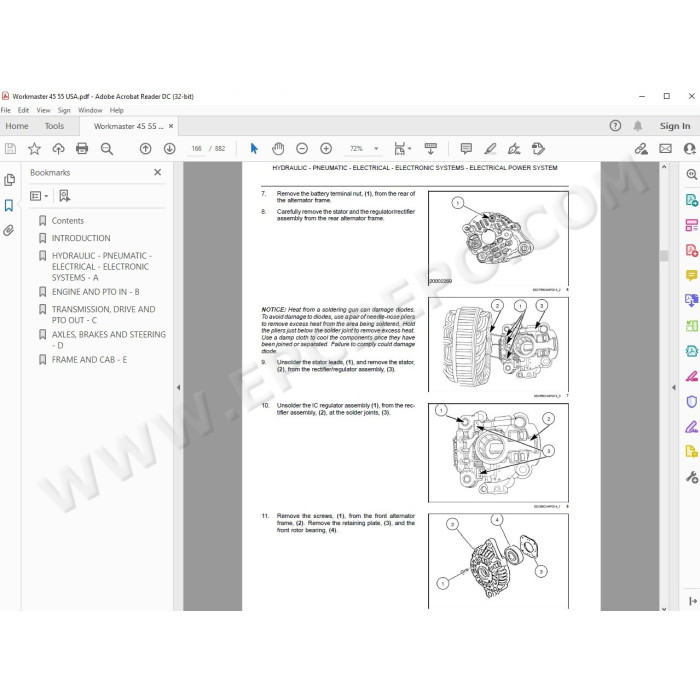Click the scrolling mode read icon

point(431,149)
